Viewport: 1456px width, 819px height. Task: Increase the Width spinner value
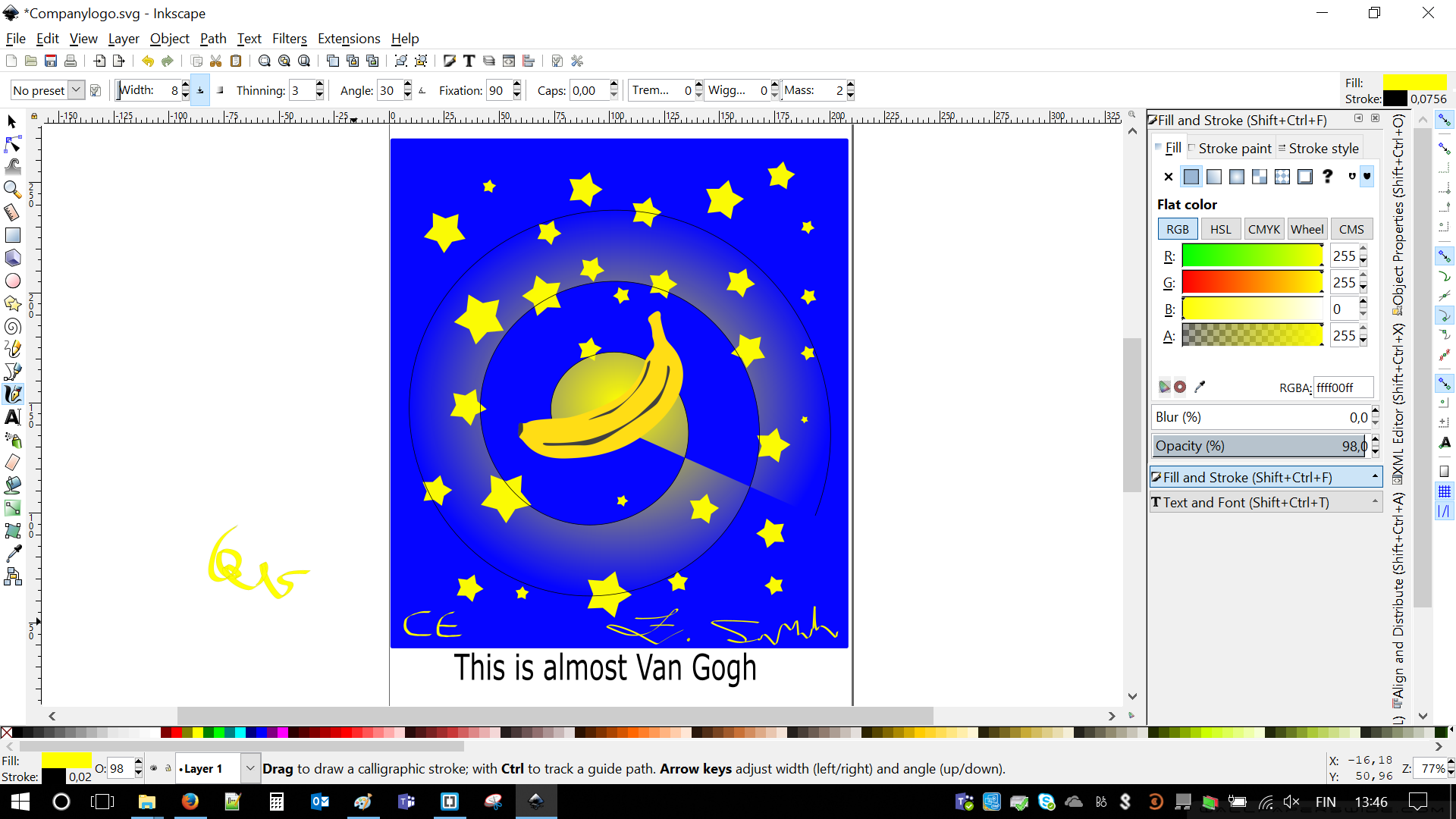click(186, 85)
